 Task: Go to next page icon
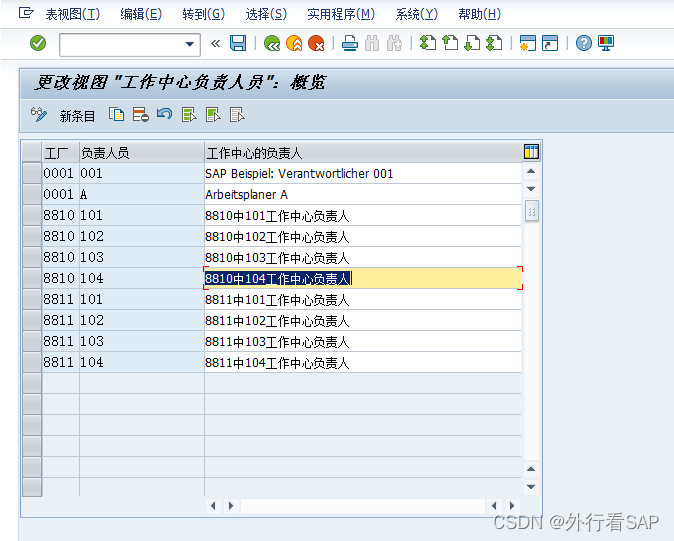click(x=472, y=43)
